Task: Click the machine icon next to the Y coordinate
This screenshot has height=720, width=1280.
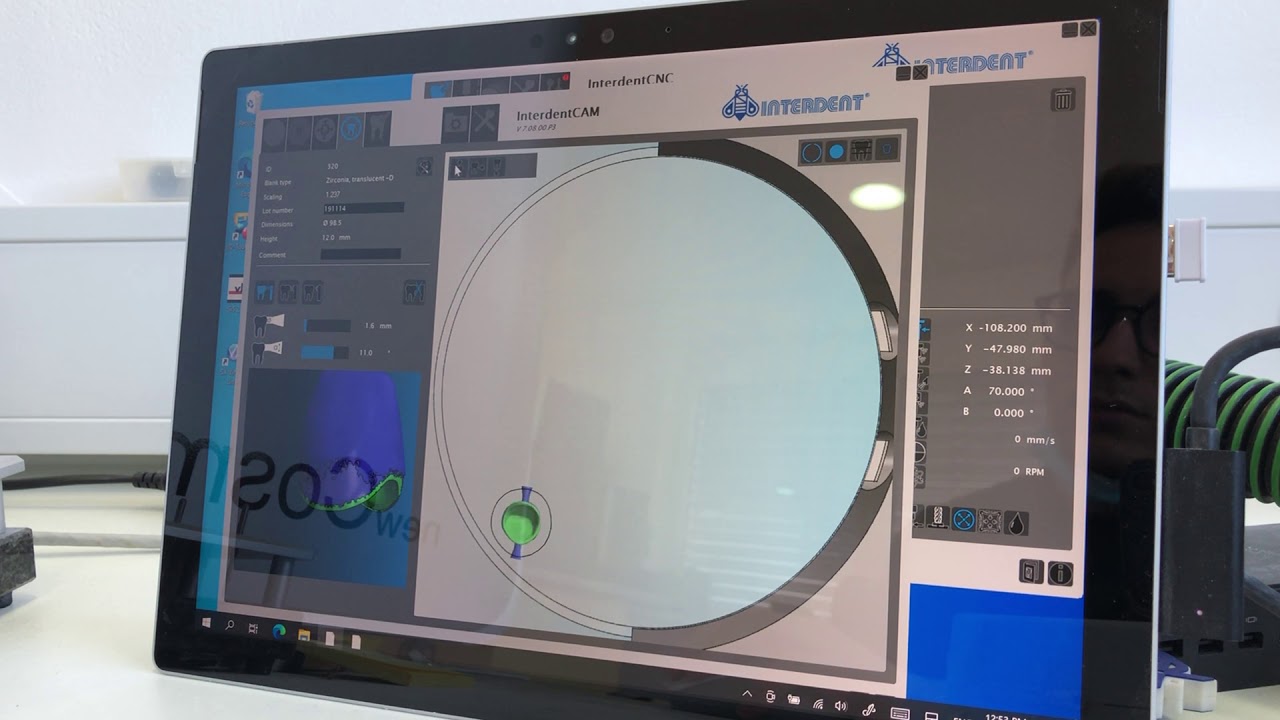Action: pyautogui.click(x=922, y=352)
